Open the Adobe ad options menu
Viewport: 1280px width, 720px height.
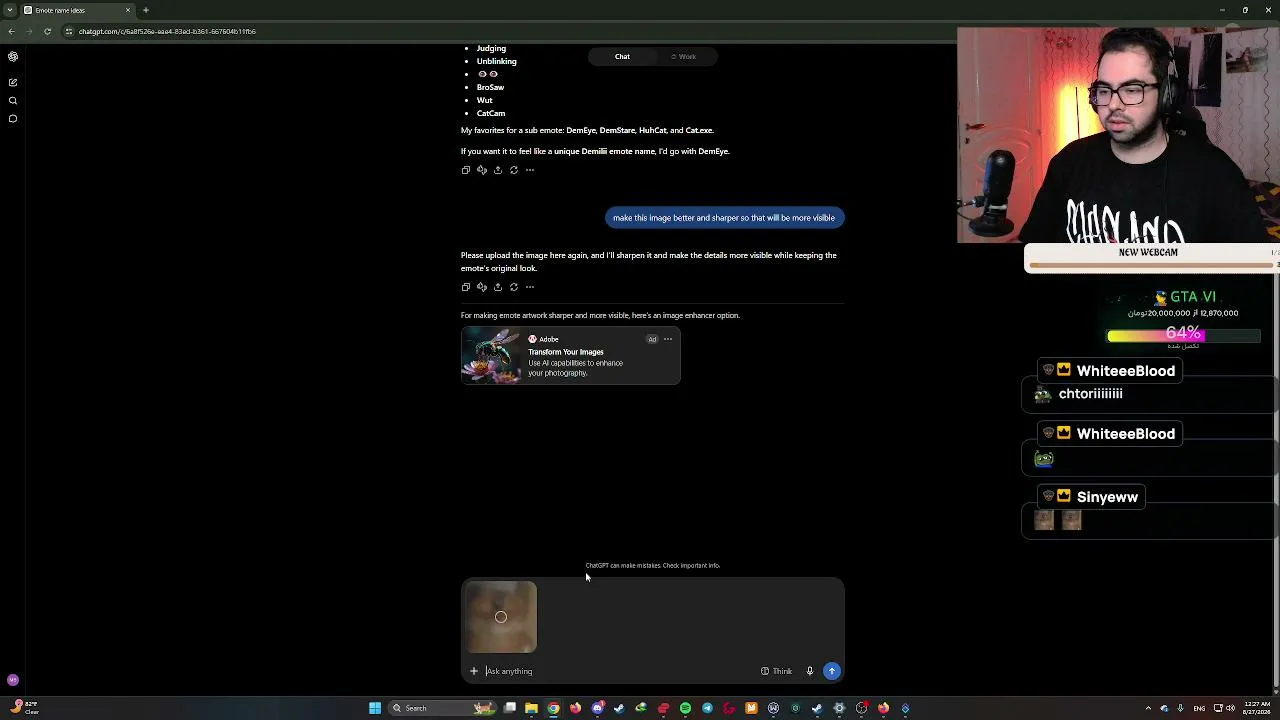pyautogui.click(x=668, y=339)
